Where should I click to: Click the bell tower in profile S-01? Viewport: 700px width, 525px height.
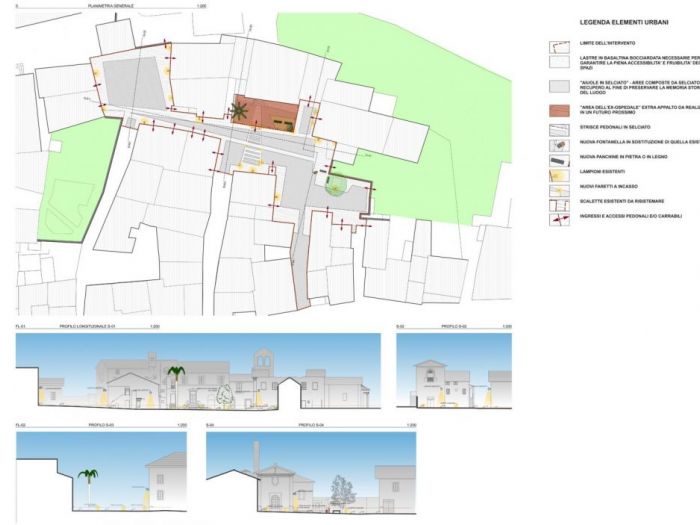263,364
